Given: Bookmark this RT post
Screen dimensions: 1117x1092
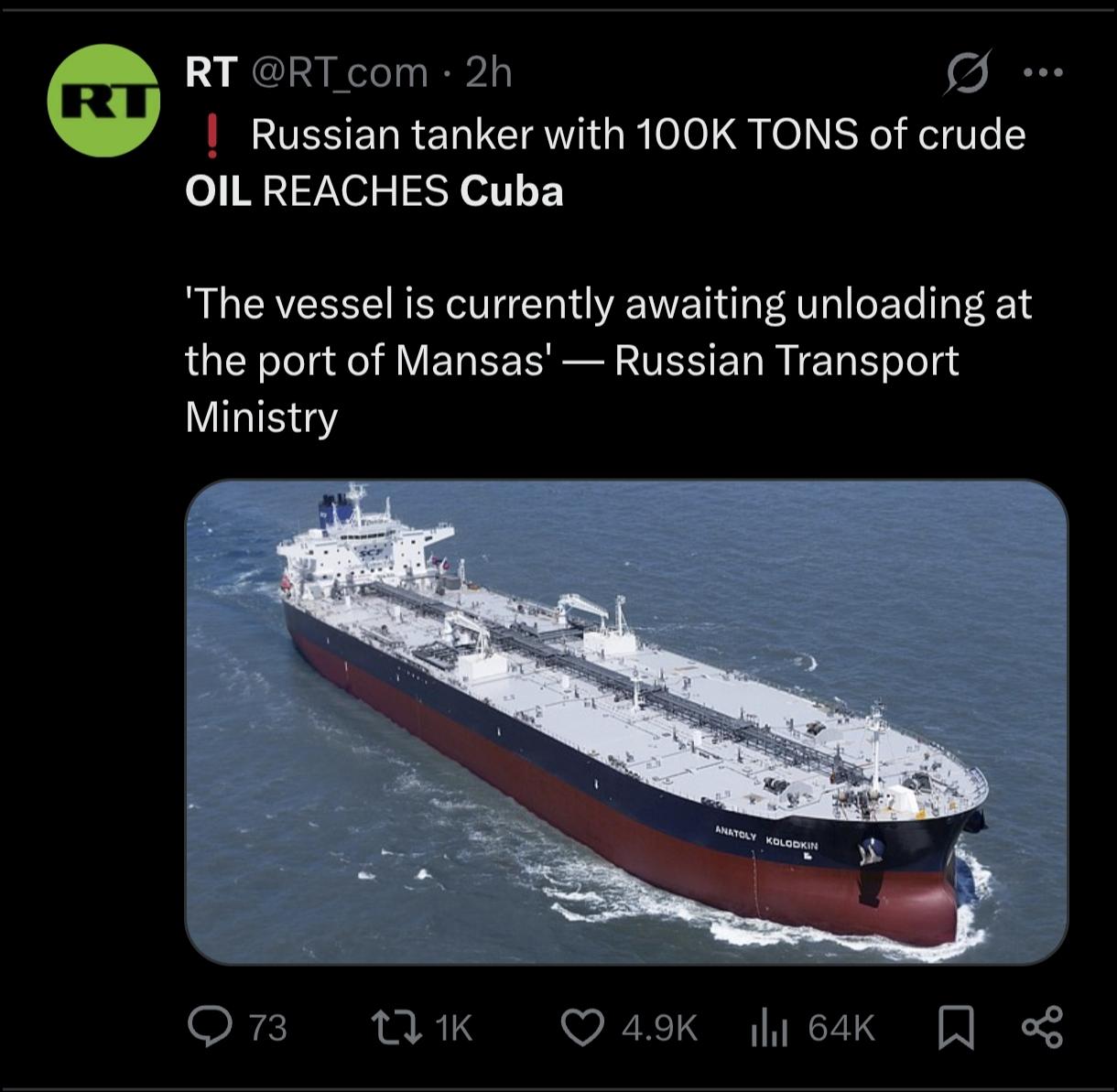Looking at the screenshot, I should pos(955,1027).
